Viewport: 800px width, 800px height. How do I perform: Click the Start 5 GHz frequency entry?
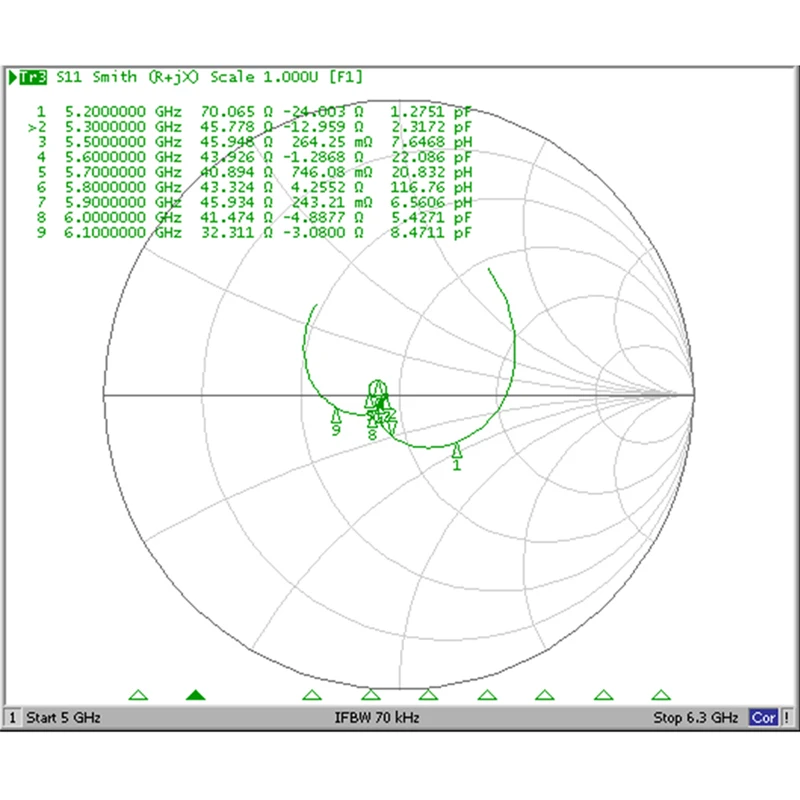[x=63, y=718]
